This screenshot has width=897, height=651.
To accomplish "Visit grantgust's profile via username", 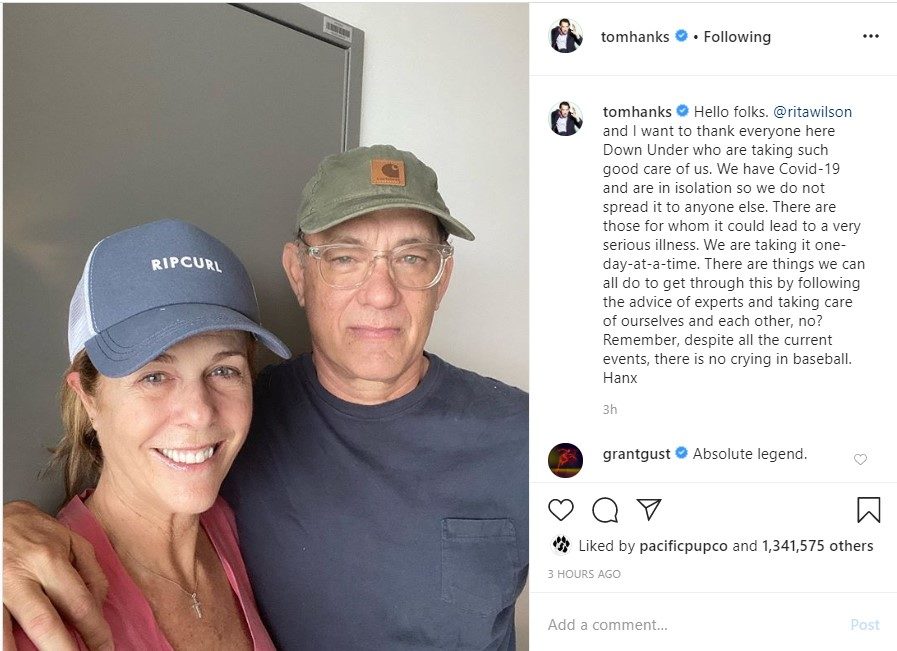I will pos(636,454).
